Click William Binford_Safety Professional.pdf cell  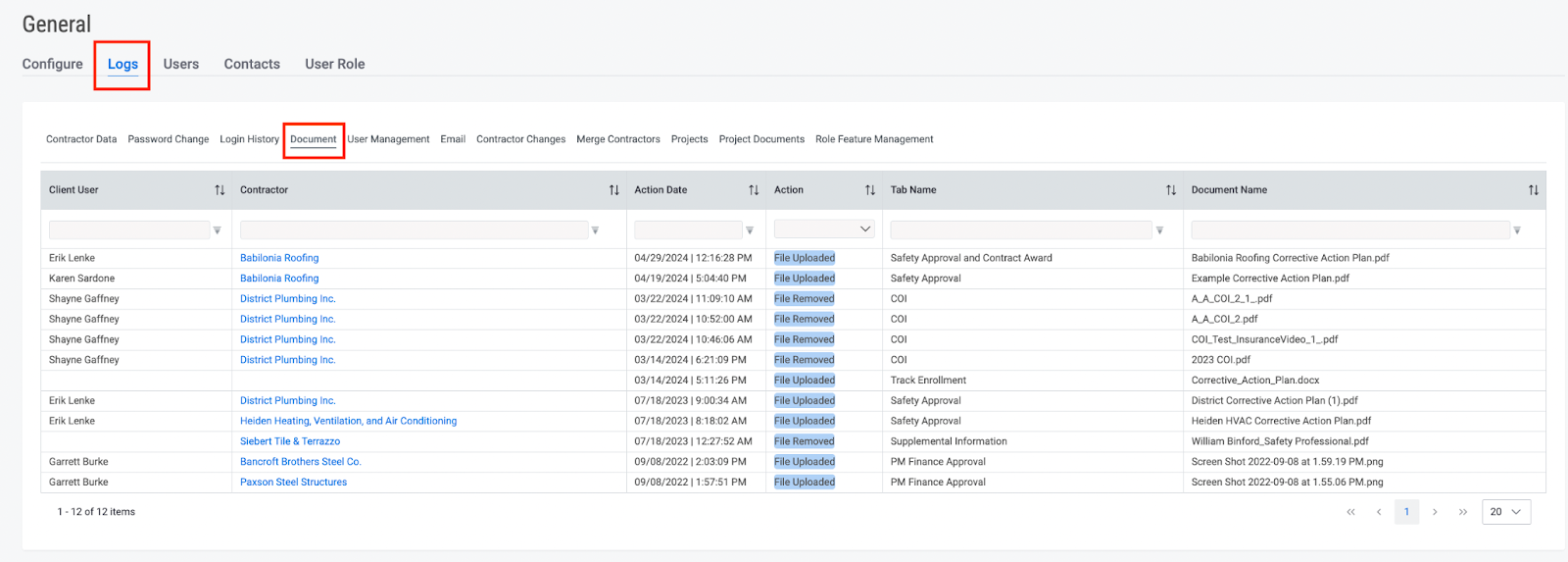[1280, 441]
